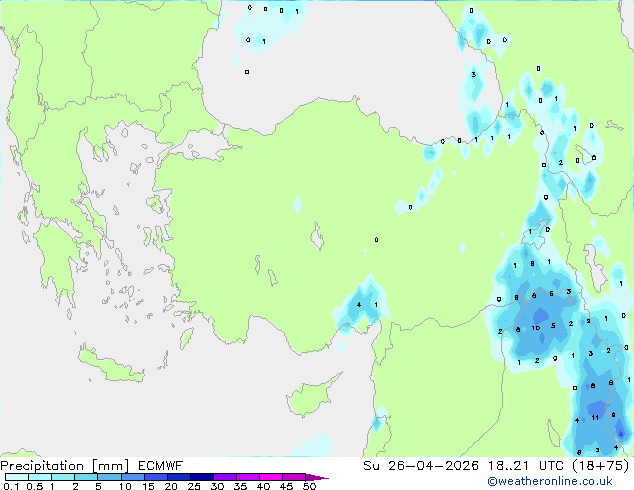Image resolution: width=634 pixels, height=490 pixels.
Task: Click the legend swatch between 40 and 45
Action: click(x=271, y=477)
